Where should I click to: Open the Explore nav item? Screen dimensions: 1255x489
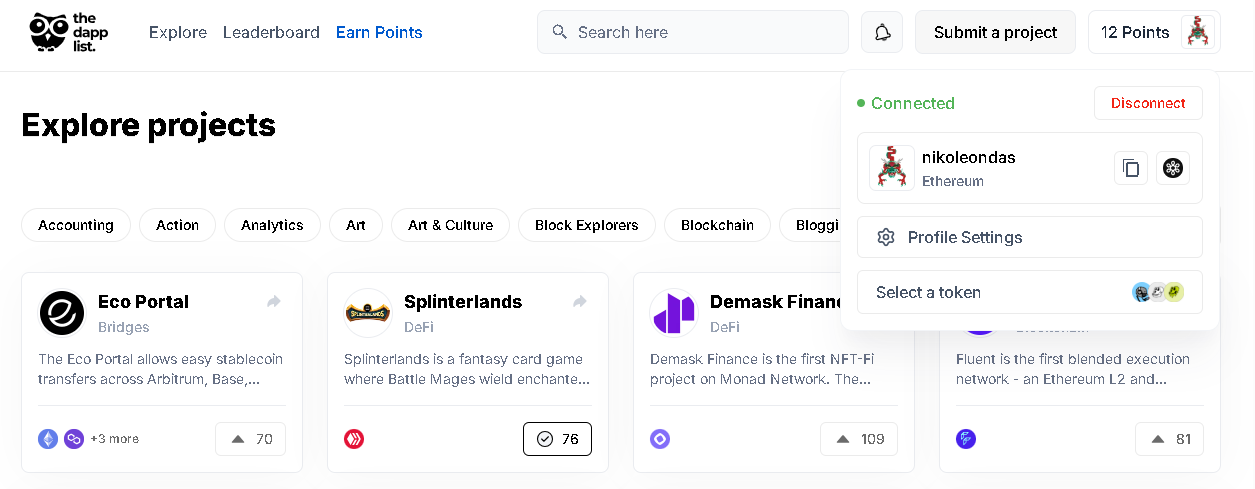click(x=178, y=32)
